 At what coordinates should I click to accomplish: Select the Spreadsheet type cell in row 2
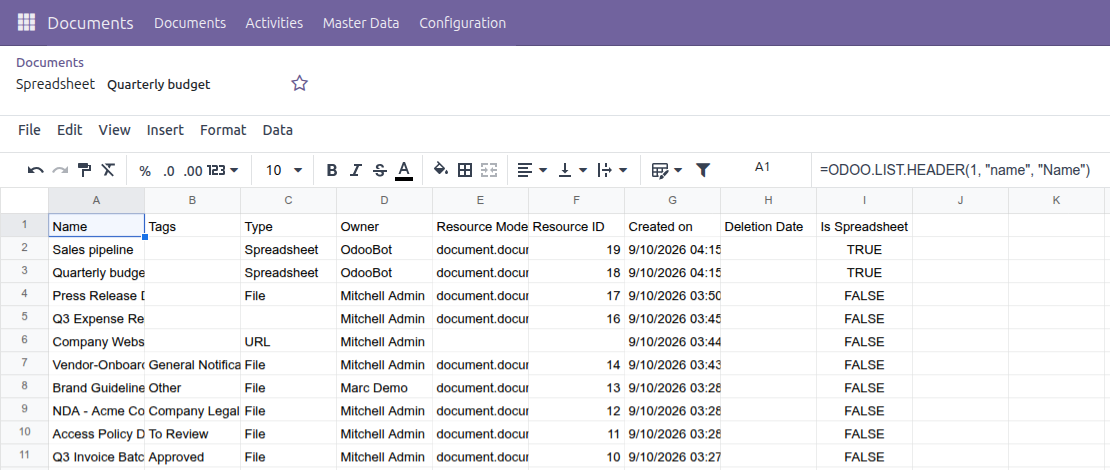pyautogui.click(x=288, y=250)
